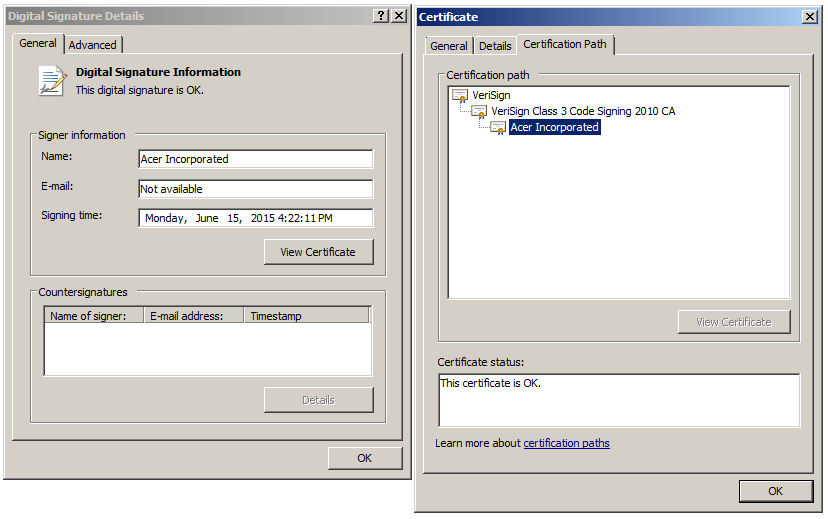This screenshot has height=519, width=828.
Task: Click the E-mail field showing Not available
Action: coord(256,189)
